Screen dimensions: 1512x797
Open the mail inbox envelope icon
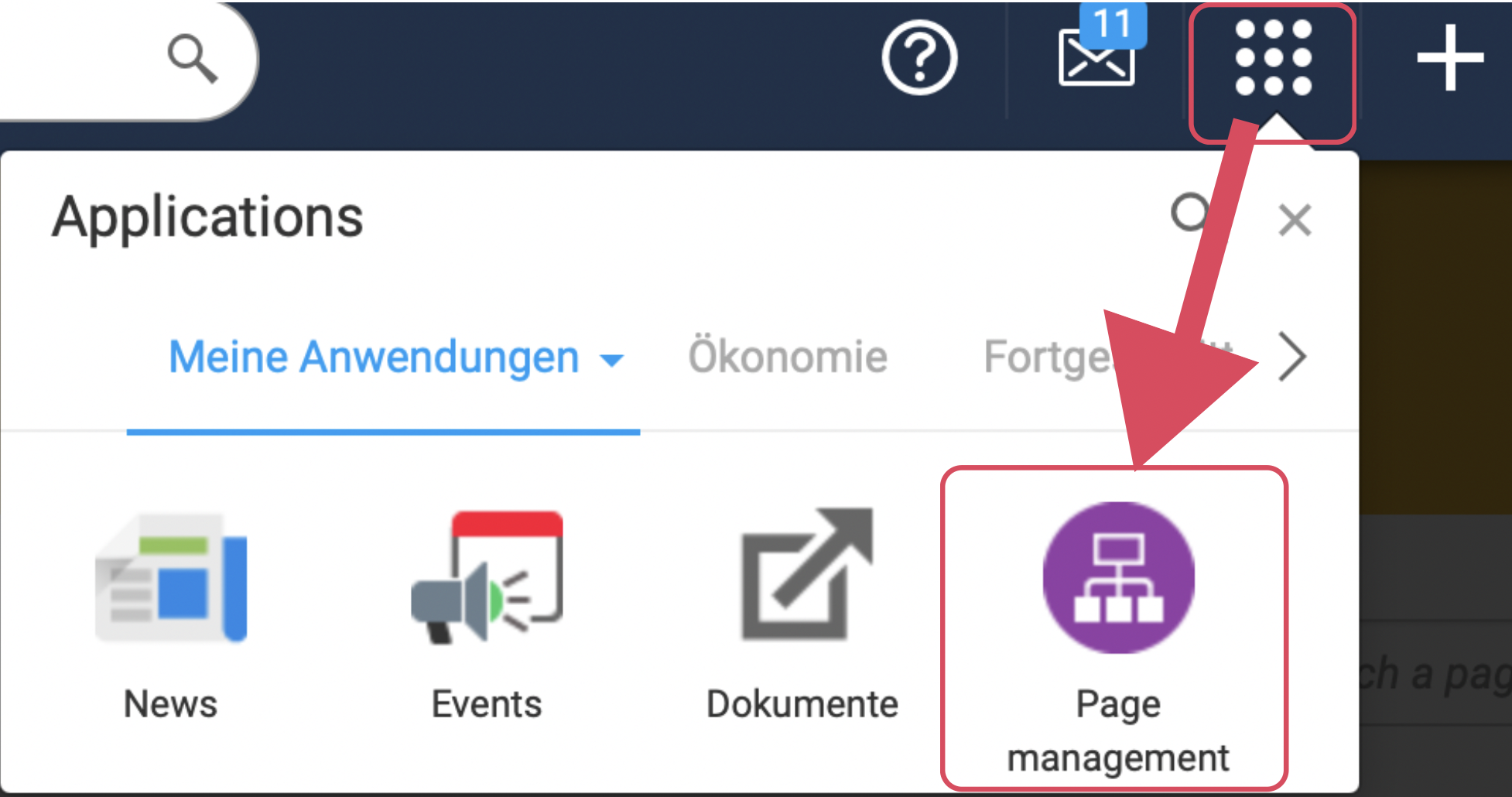pyautogui.click(x=1095, y=60)
